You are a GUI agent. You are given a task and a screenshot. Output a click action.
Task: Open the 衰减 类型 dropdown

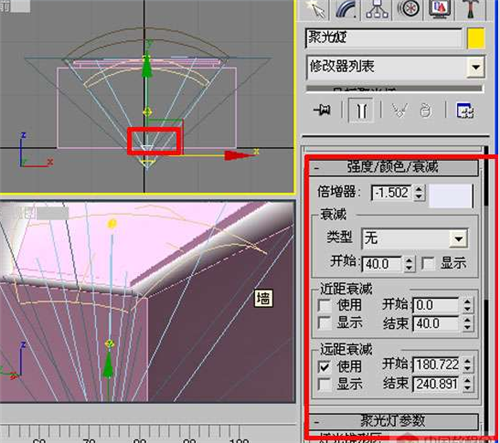[x=414, y=238]
